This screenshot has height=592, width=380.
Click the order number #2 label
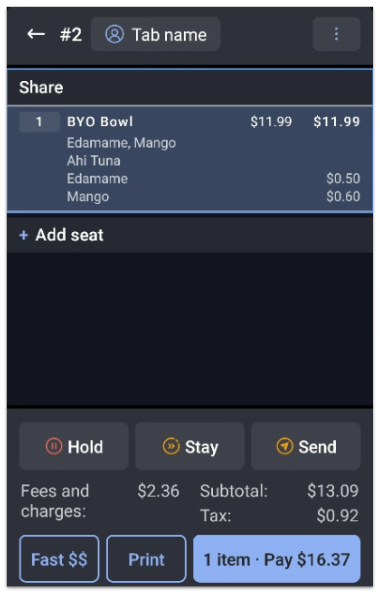71,34
